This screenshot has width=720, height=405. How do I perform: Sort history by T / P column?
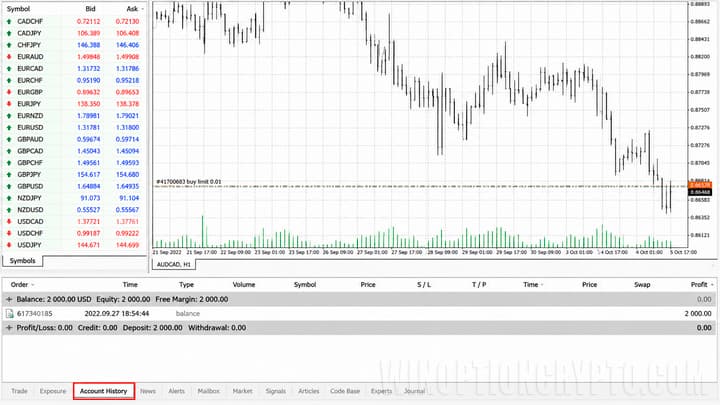pos(479,285)
